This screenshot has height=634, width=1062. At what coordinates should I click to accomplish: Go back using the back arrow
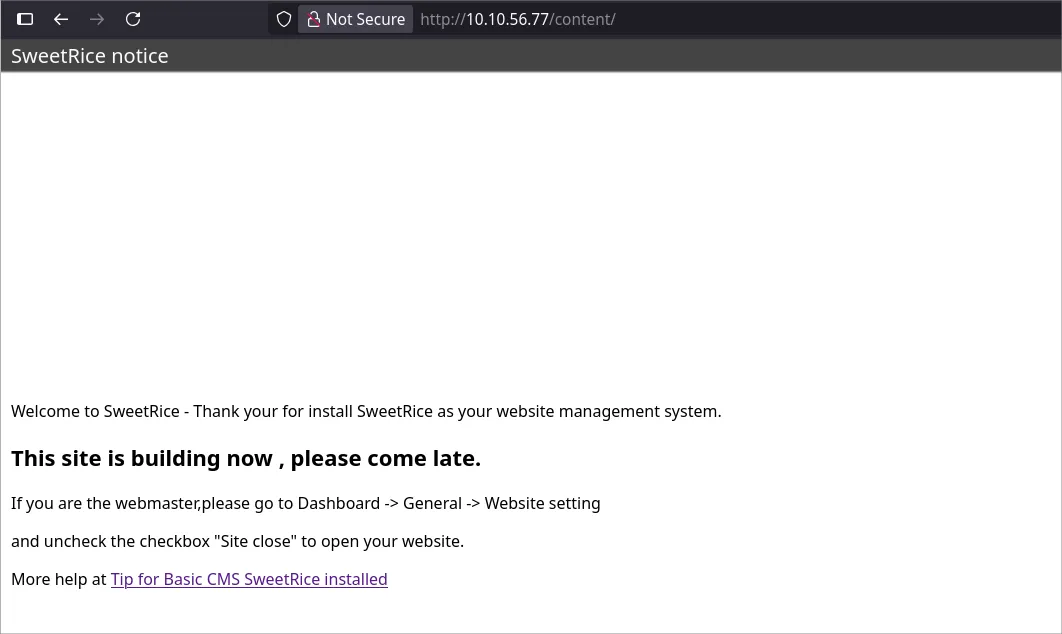pyautogui.click(x=61, y=19)
